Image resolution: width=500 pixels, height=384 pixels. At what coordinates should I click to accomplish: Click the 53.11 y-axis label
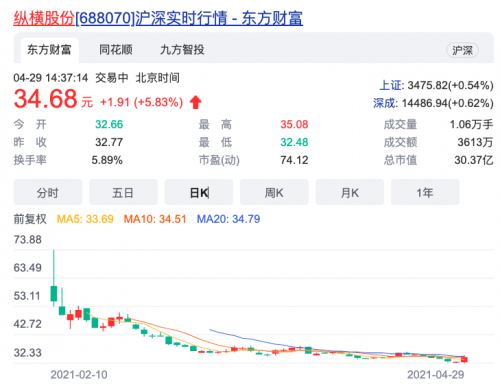(27, 296)
